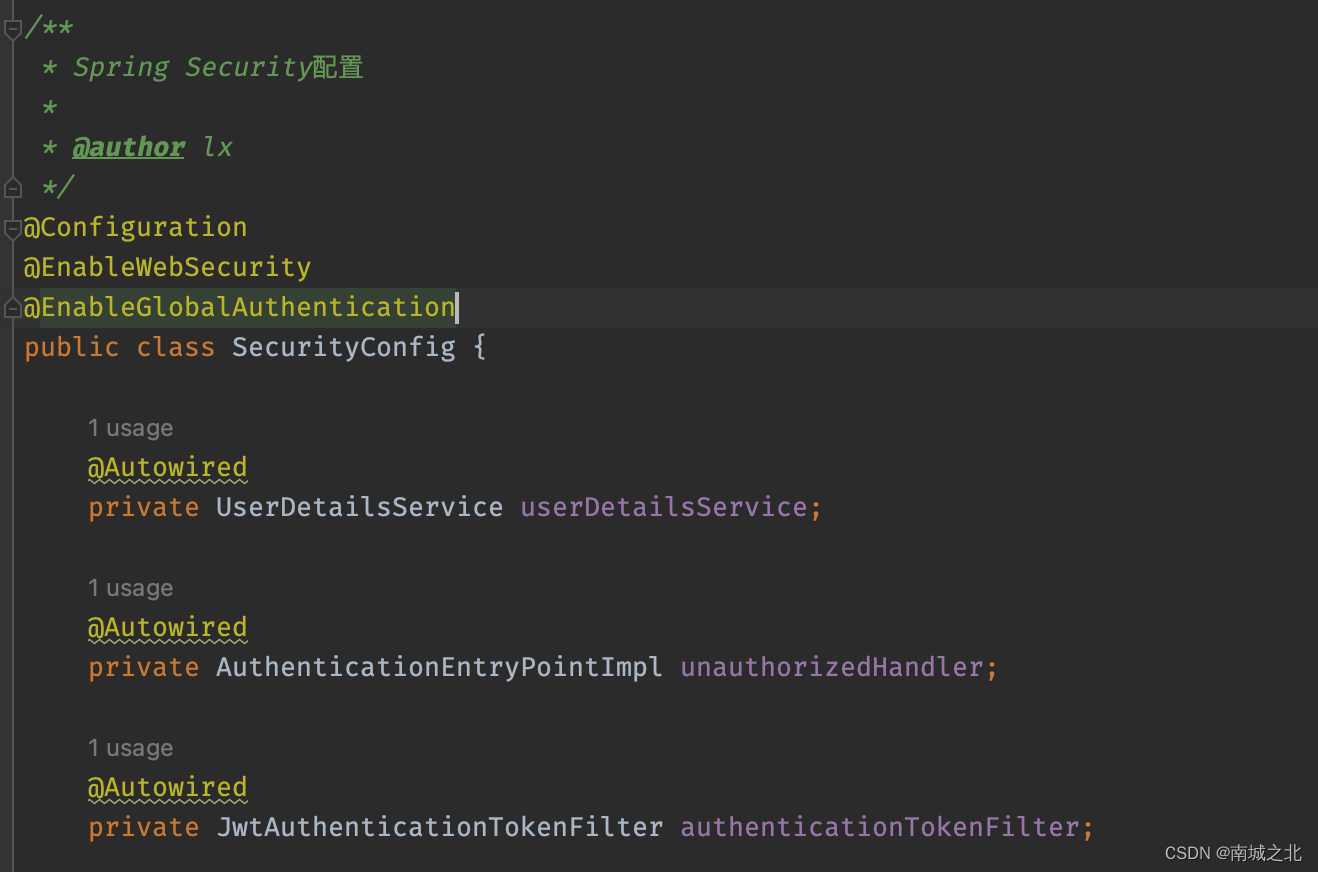
Task: Click the AuthenticationEntryPointImpl type name
Action: click(439, 667)
